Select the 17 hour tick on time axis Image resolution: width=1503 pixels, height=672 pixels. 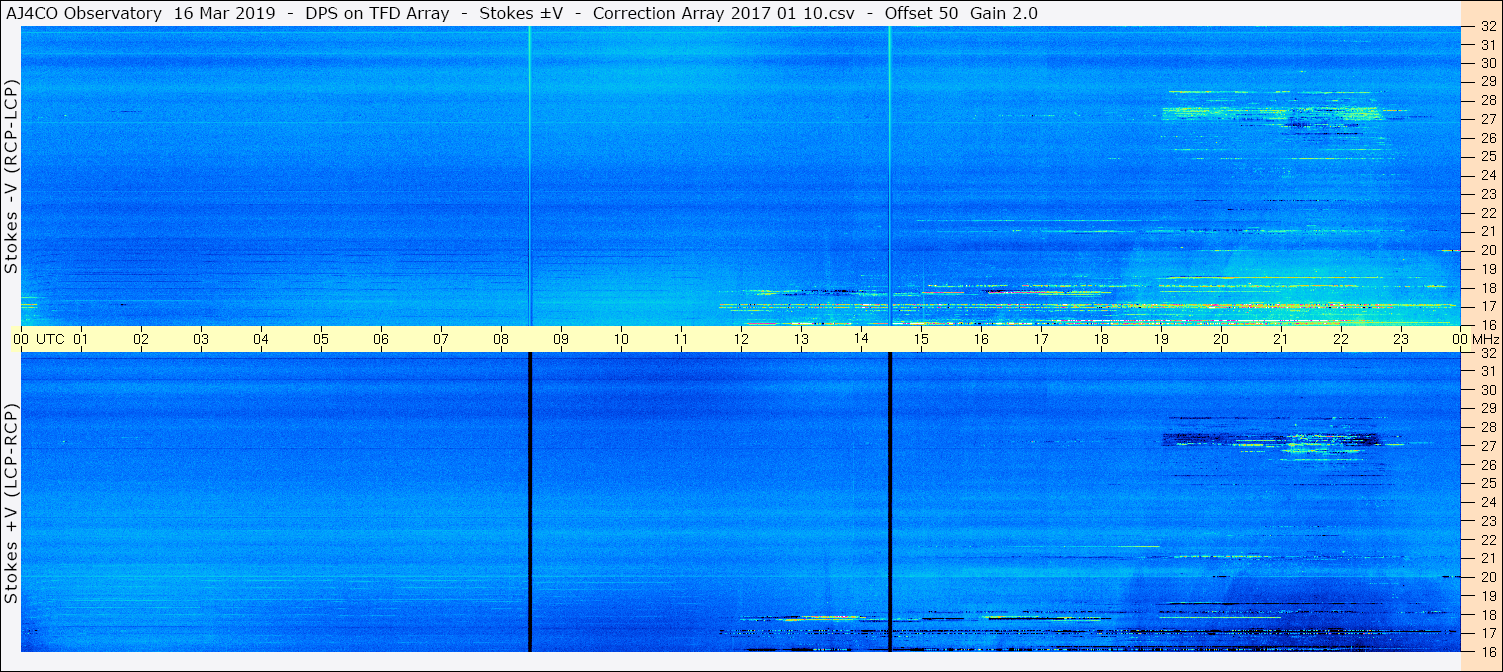click(1041, 339)
